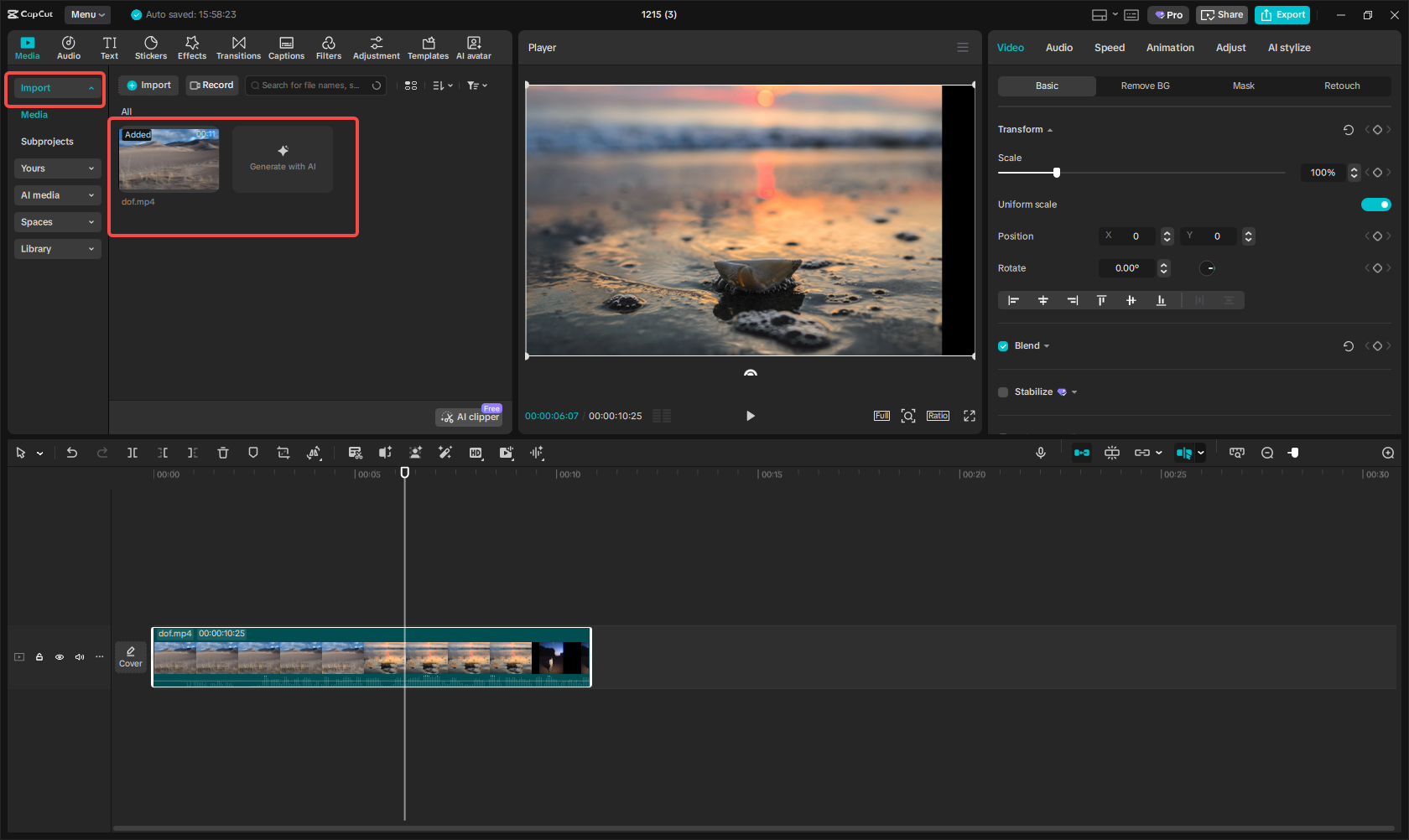
Task: Click the Undo arrow in timeline toolbar
Action: (x=72, y=453)
